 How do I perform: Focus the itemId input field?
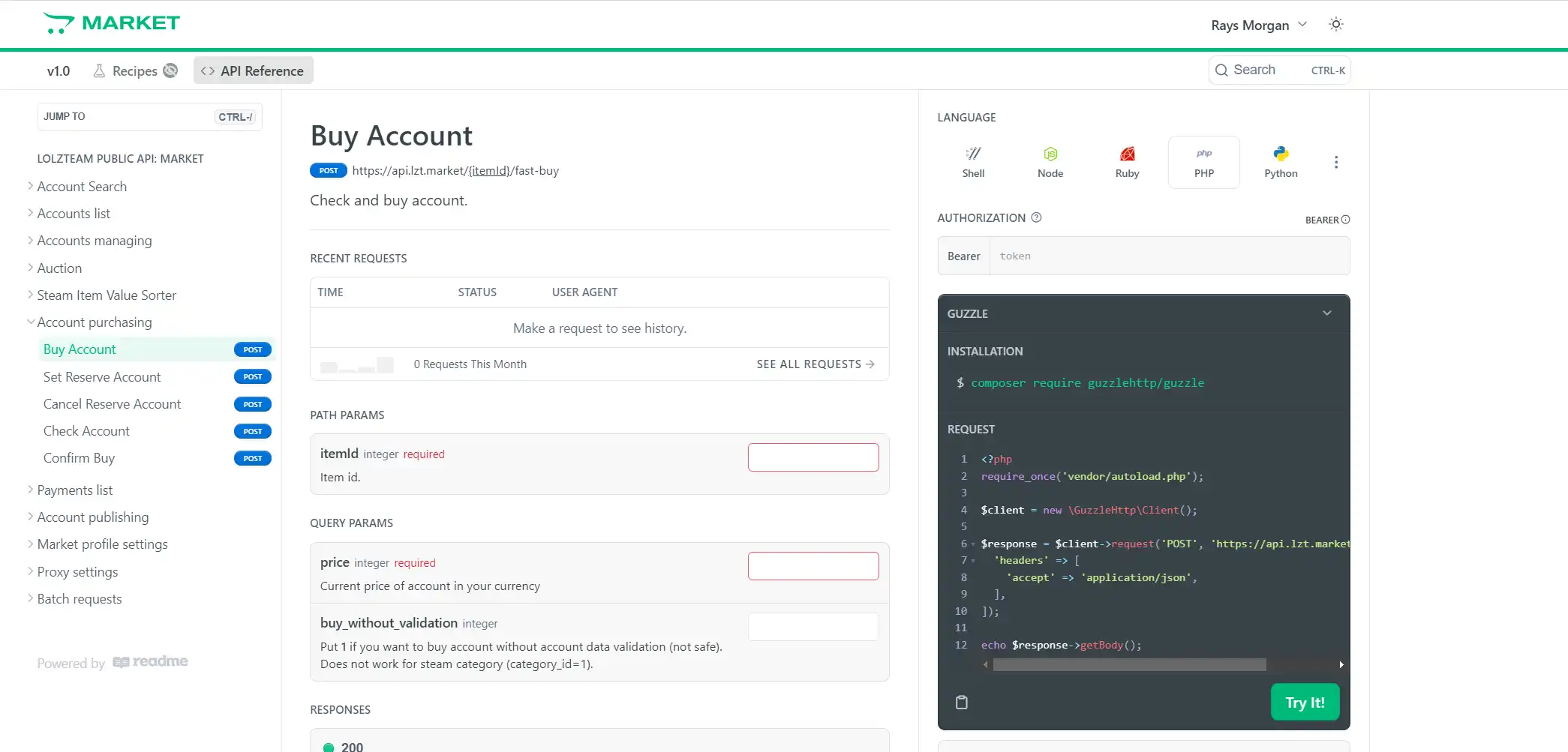[x=813, y=457]
